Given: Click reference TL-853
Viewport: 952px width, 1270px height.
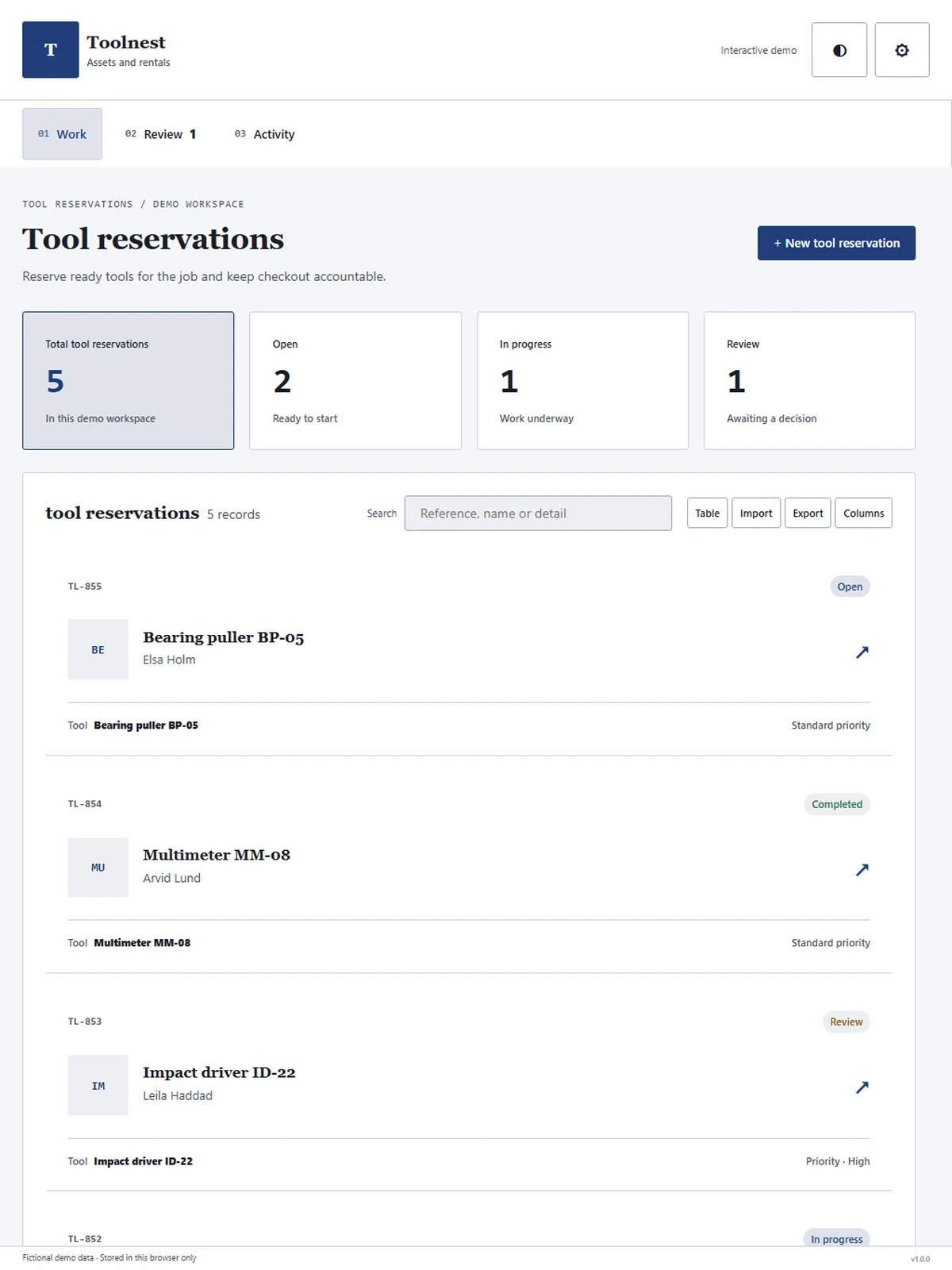Looking at the screenshot, I should [x=85, y=1022].
